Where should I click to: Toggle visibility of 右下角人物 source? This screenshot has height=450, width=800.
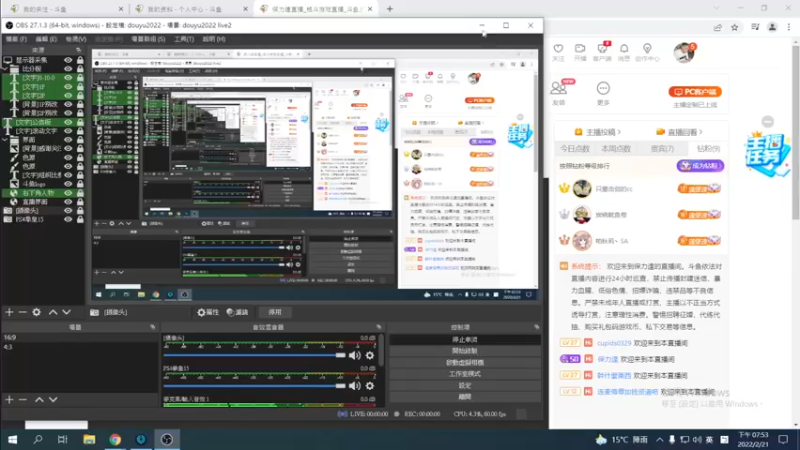[x=68, y=193]
